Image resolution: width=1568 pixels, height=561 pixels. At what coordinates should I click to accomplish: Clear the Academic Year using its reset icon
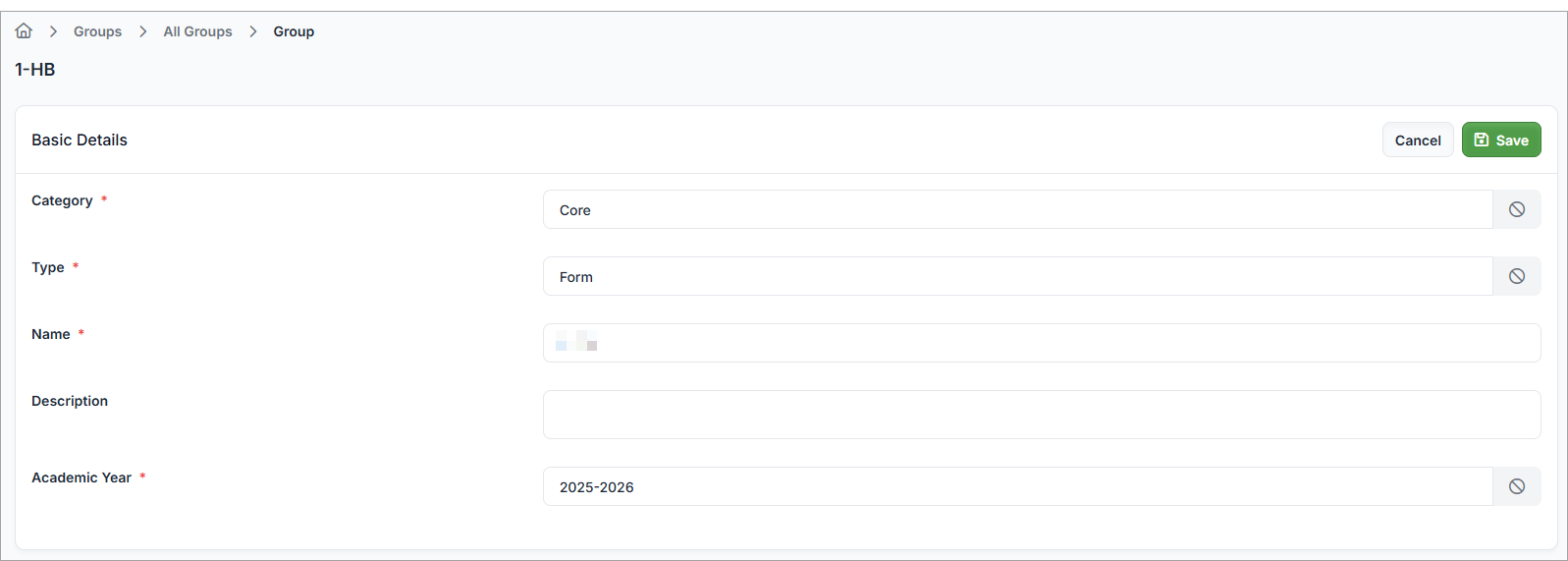pos(1516,486)
